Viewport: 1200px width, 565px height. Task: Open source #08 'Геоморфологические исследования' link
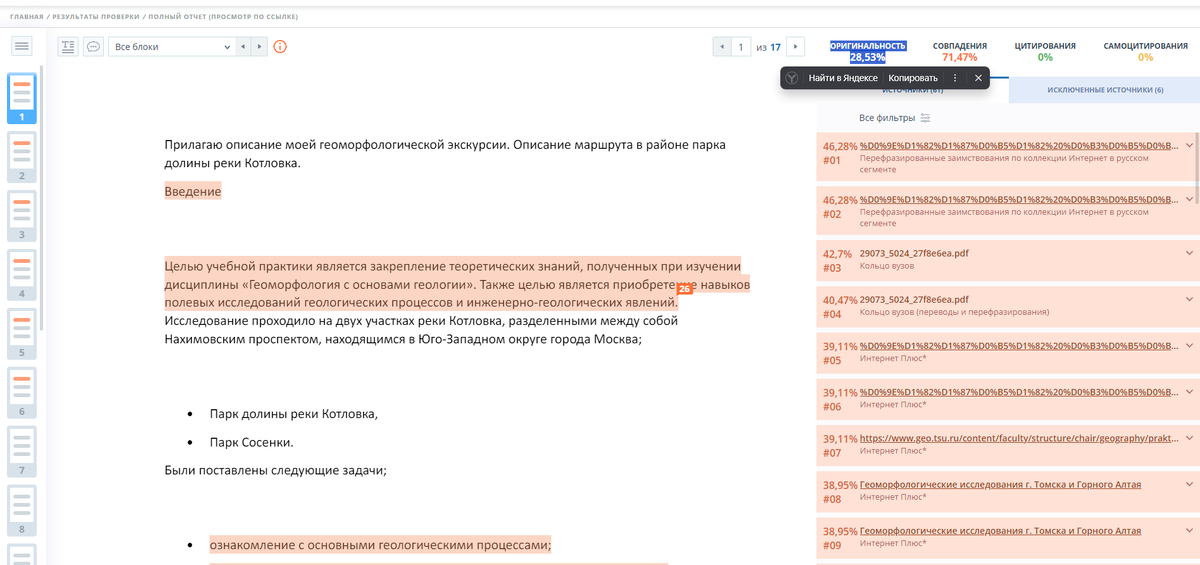click(x=1000, y=485)
